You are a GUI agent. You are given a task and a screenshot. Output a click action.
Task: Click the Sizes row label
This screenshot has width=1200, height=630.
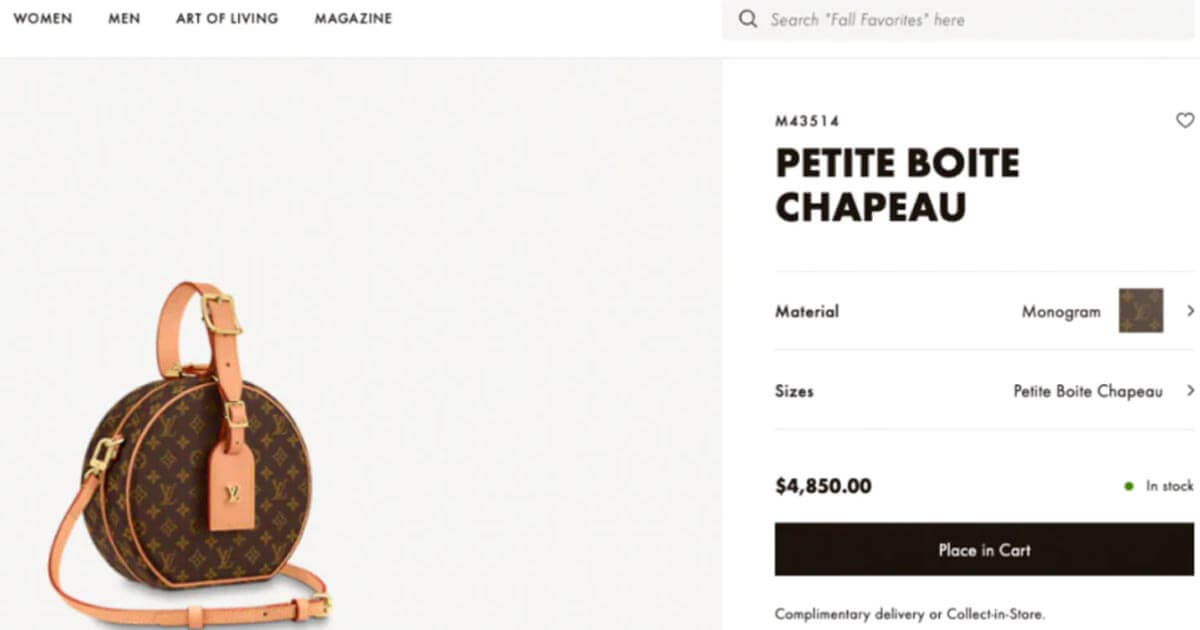click(x=794, y=391)
